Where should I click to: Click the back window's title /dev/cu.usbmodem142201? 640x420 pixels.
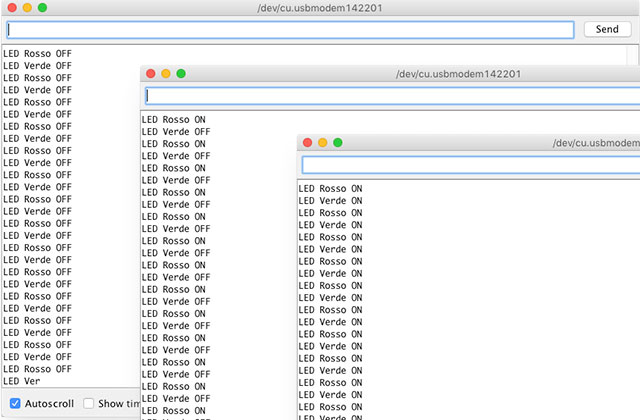point(319,8)
